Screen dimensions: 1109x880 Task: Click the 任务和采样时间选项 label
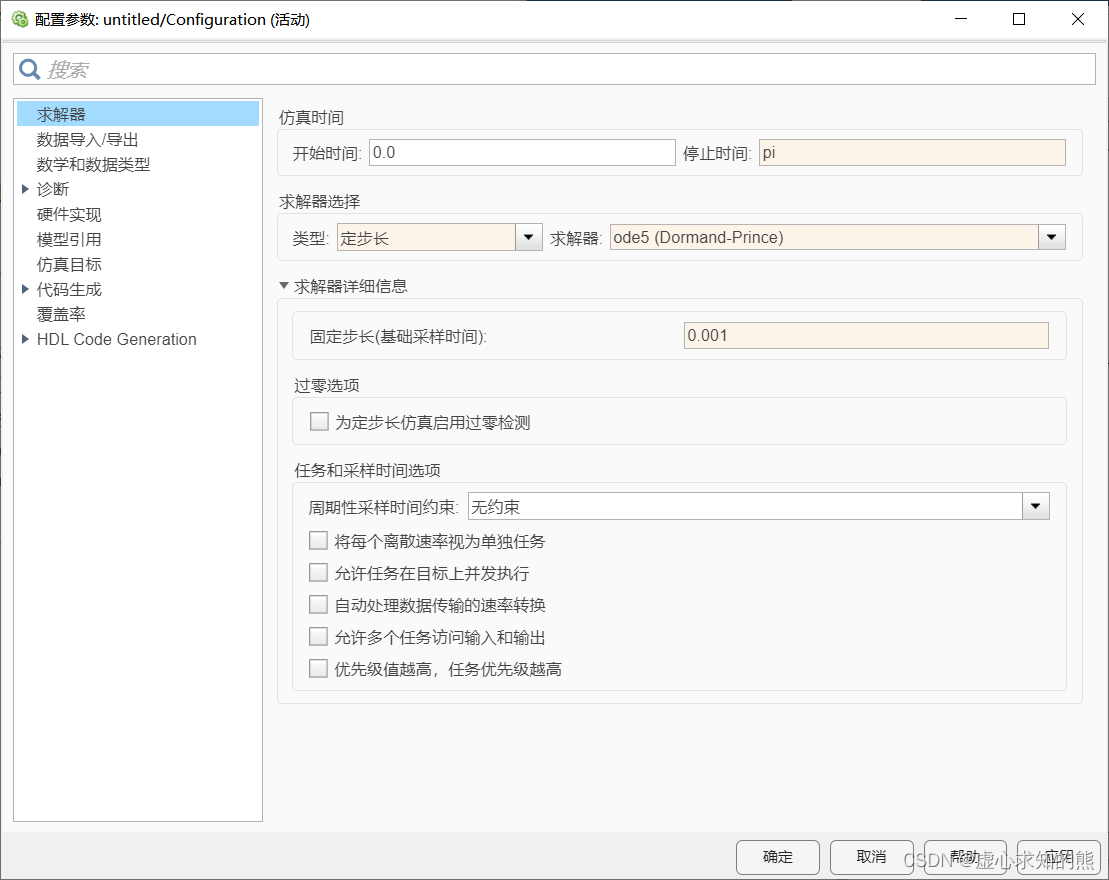pos(368,470)
